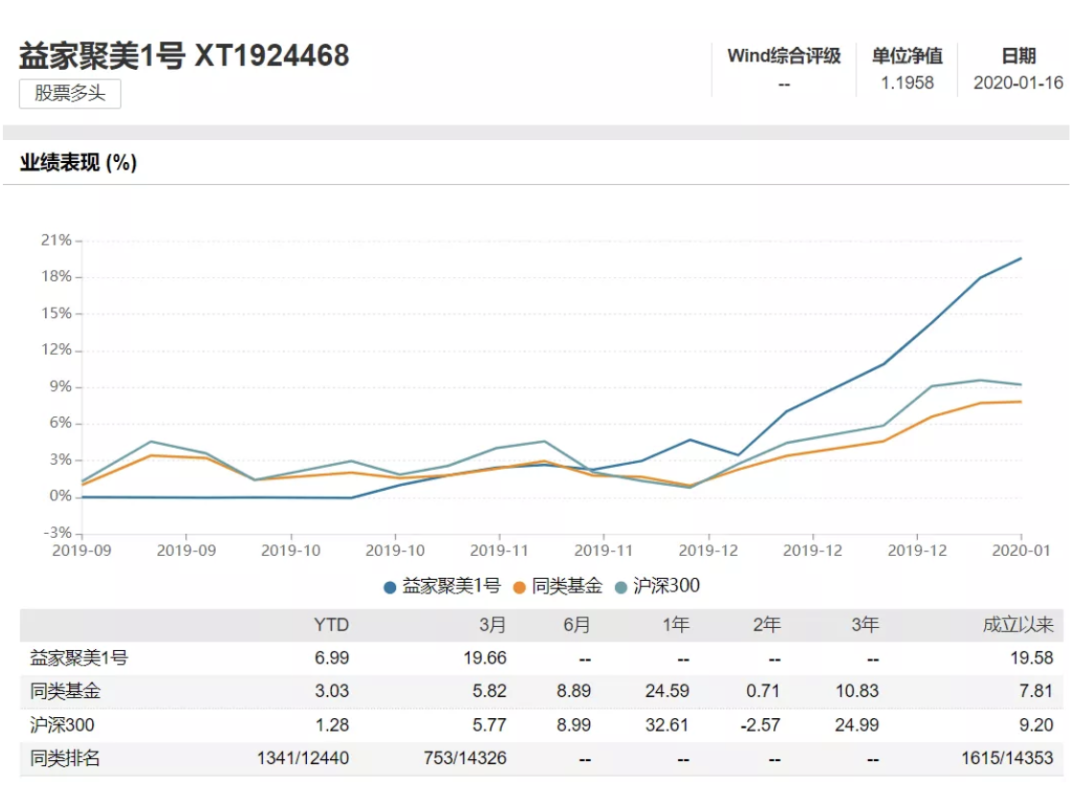Click the 沪深300 2年 value -2.57
Screen dimensions: 1080x788
point(760,725)
